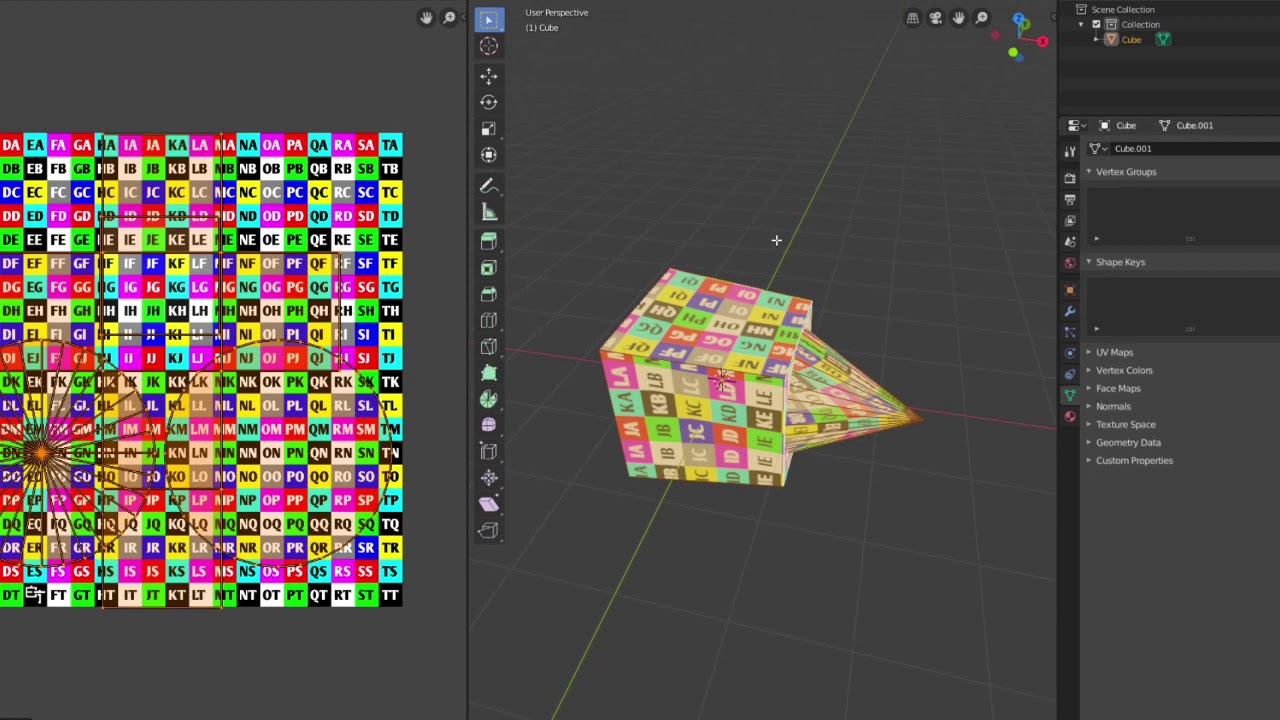Viewport: 1280px width, 720px height.
Task: Open the Object Constraints properties tab
Action: click(1070, 374)
